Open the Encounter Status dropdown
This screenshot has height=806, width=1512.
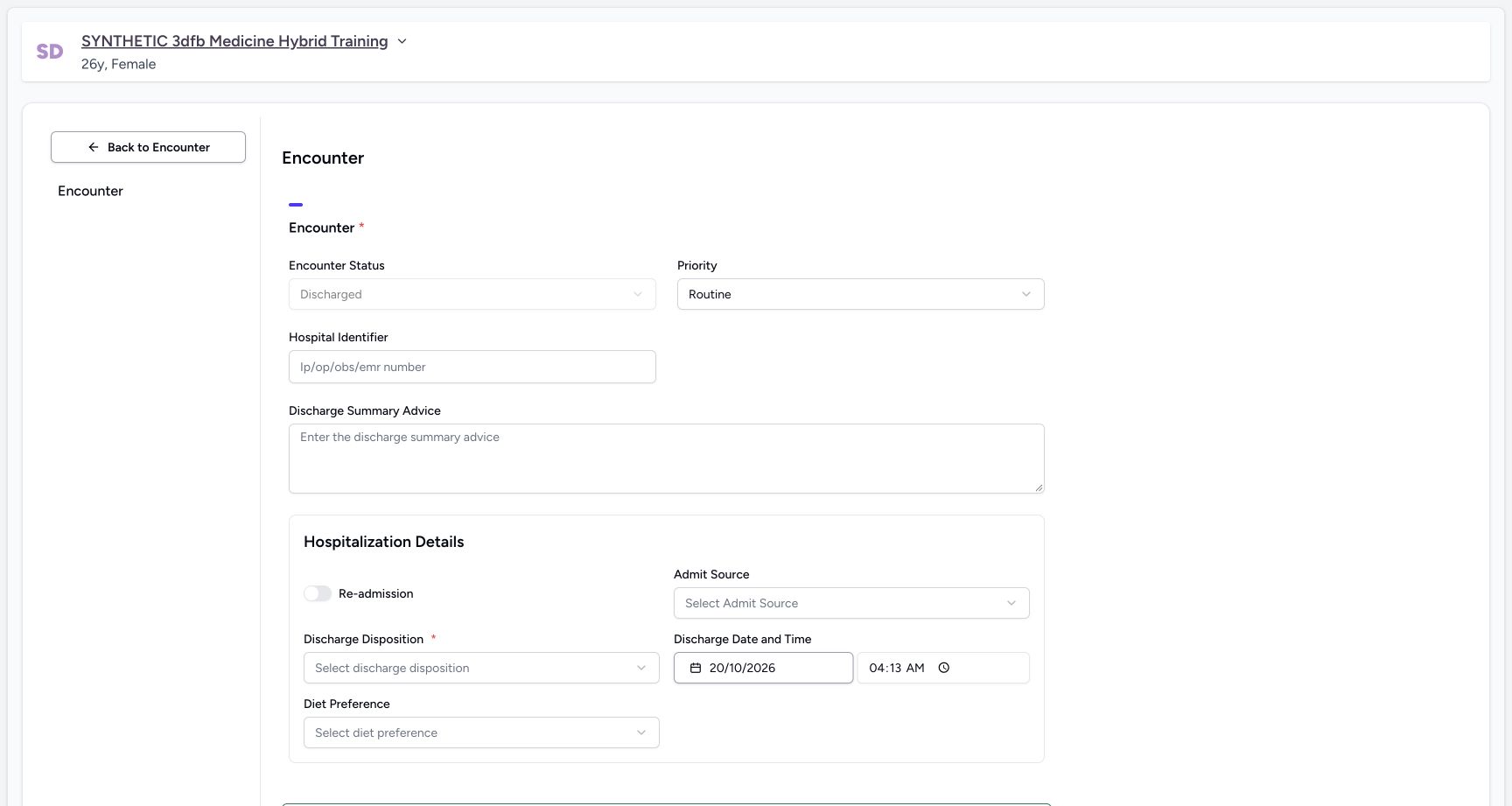coord(472,294)
